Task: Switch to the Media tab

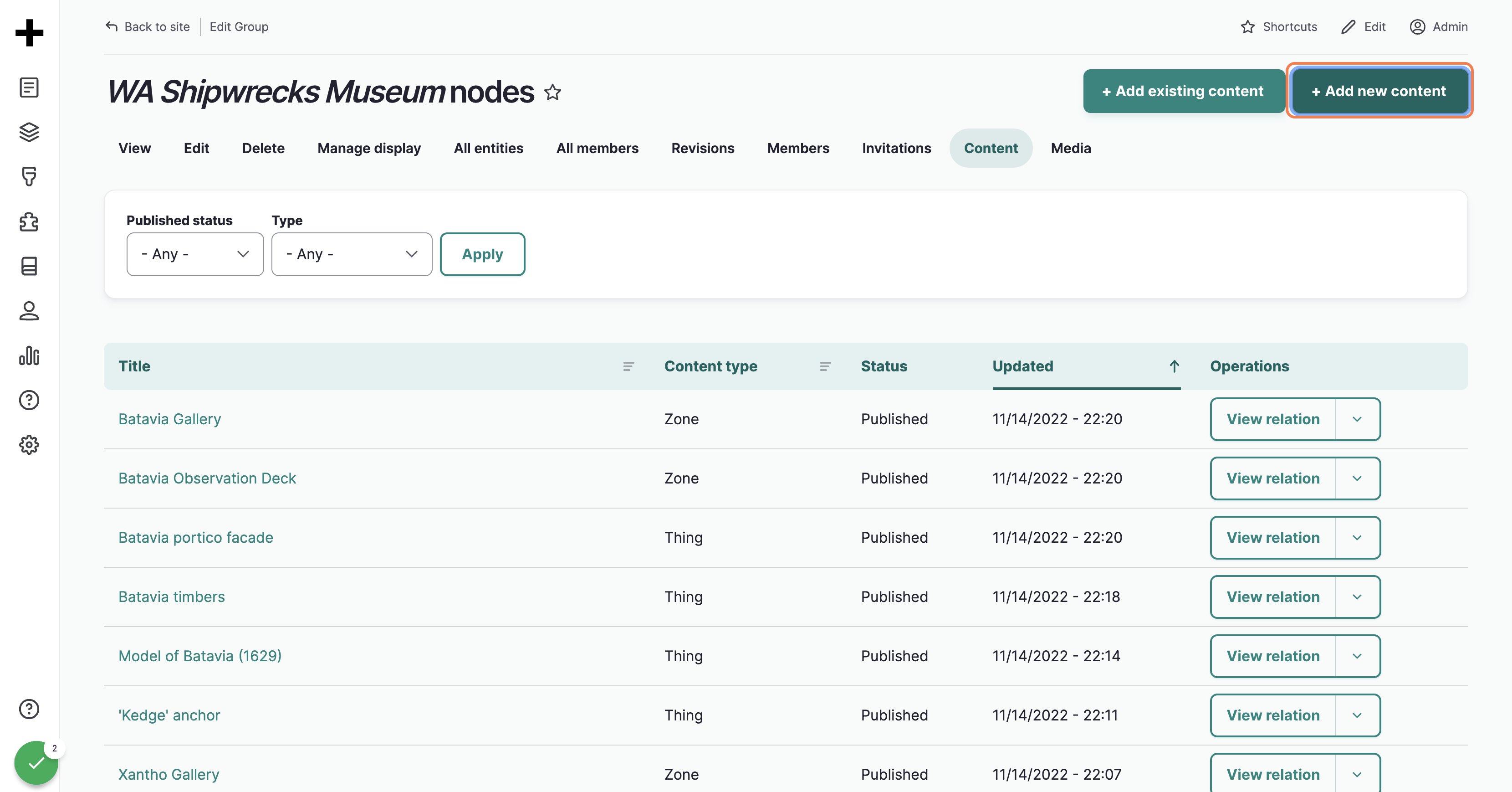Action: 1071,148
